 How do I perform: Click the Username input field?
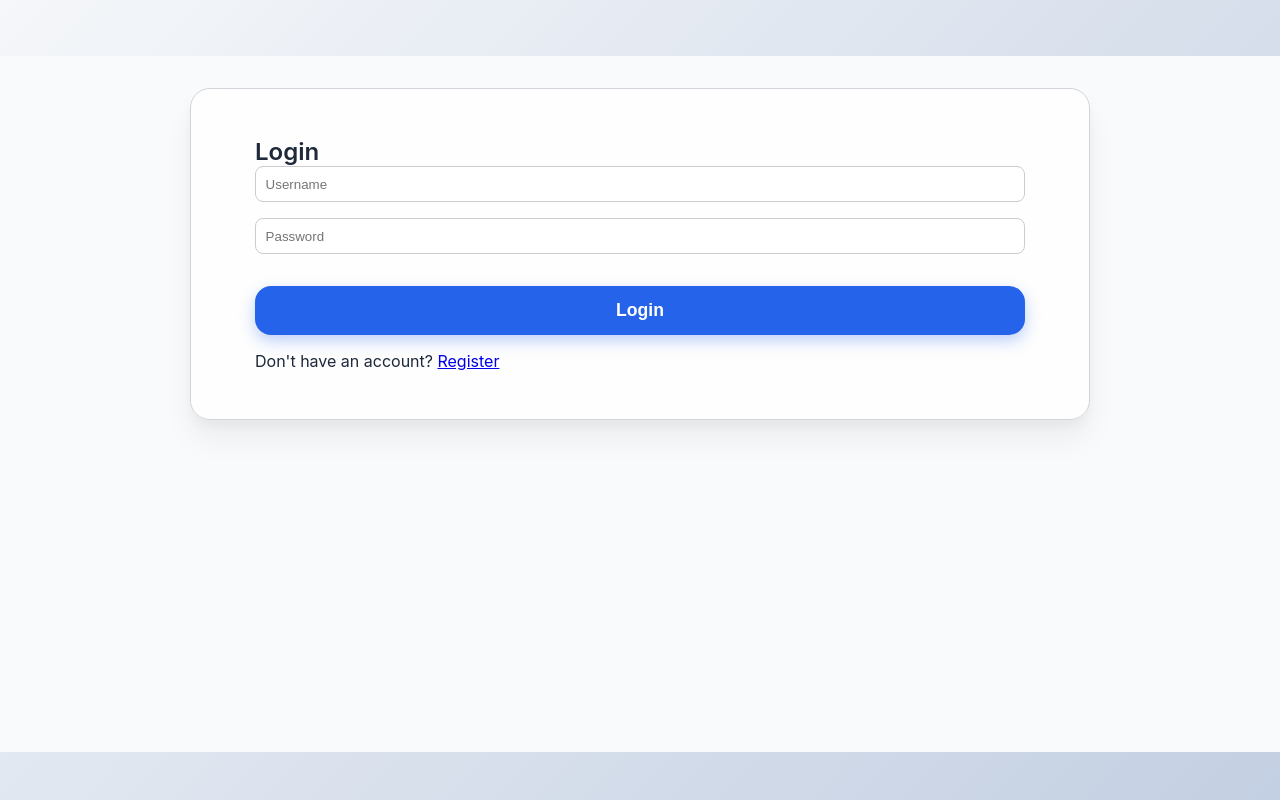point(640,184)
